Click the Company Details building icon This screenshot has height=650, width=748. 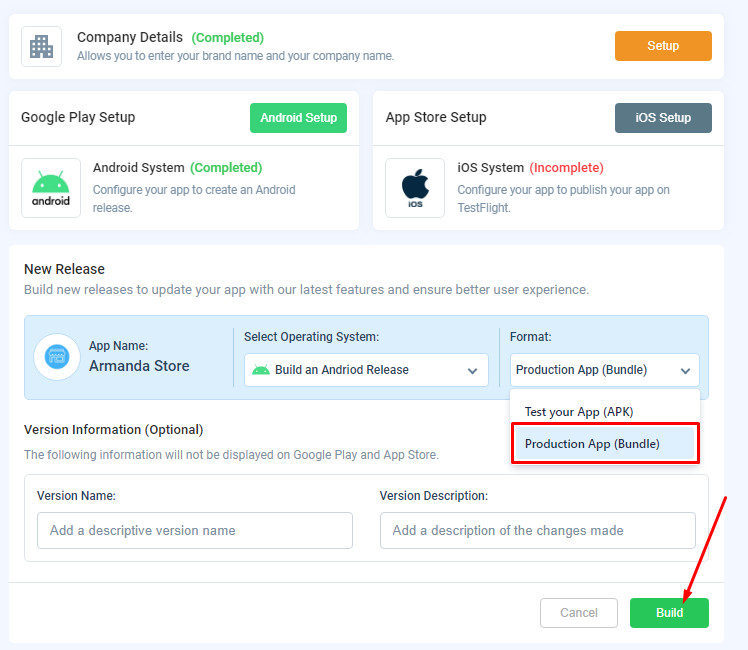click(42, 46)
